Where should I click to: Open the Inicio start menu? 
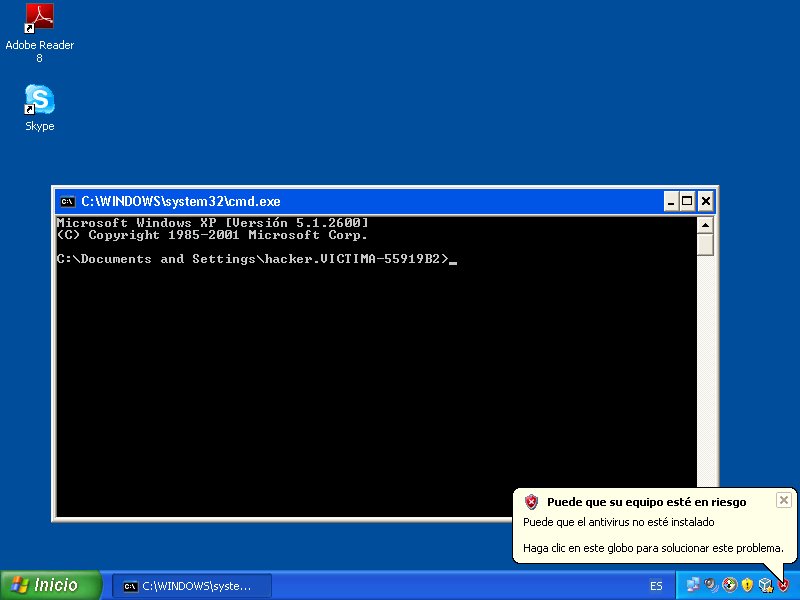[x=51, y=585]
